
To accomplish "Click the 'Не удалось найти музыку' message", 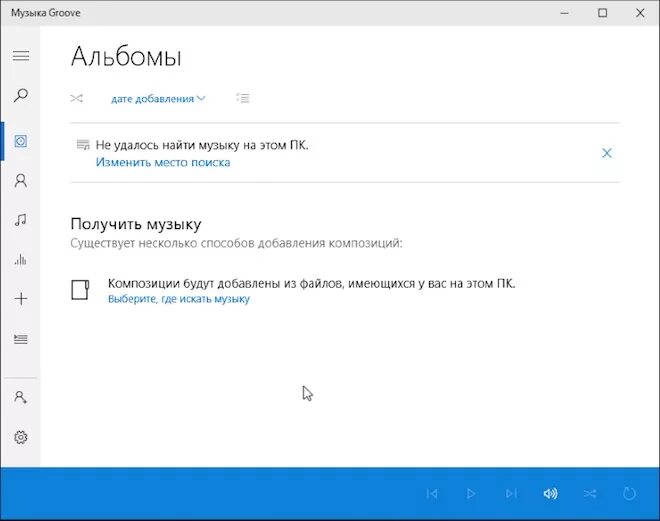I will (x=202, y=145).
